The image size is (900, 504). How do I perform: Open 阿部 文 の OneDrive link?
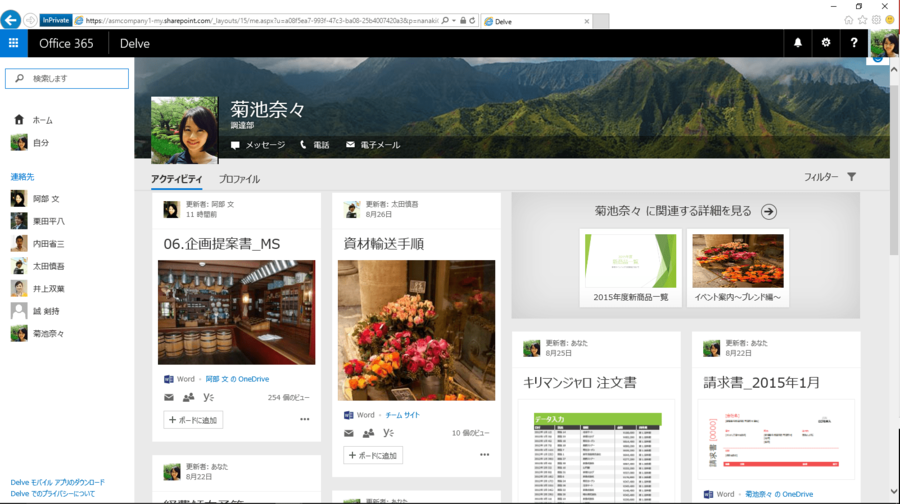[x=237, y=379]
